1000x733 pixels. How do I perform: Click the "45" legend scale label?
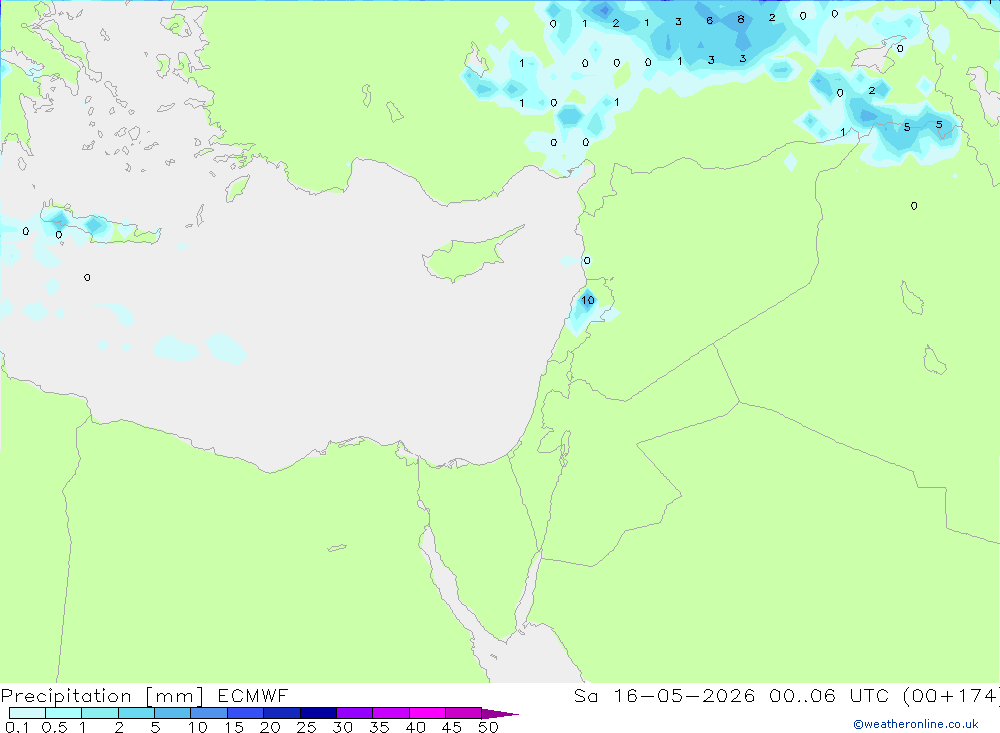point(452,727)
